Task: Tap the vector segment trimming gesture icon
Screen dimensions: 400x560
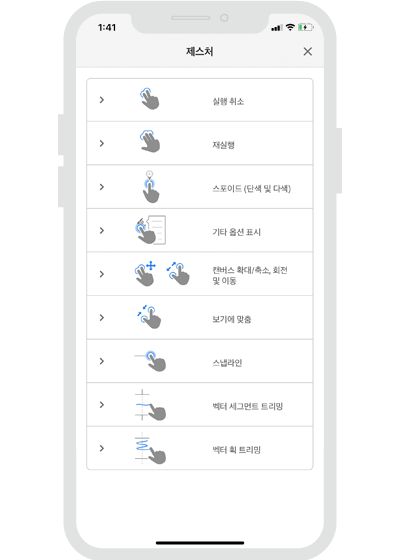Action: coord(150,405)
